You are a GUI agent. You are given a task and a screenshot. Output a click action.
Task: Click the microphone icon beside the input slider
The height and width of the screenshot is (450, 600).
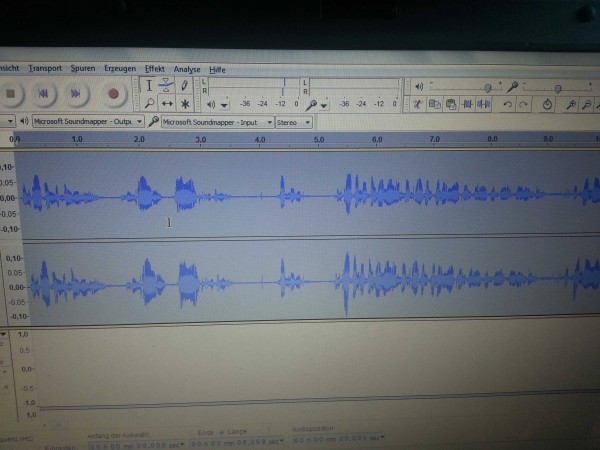(512, 87)
